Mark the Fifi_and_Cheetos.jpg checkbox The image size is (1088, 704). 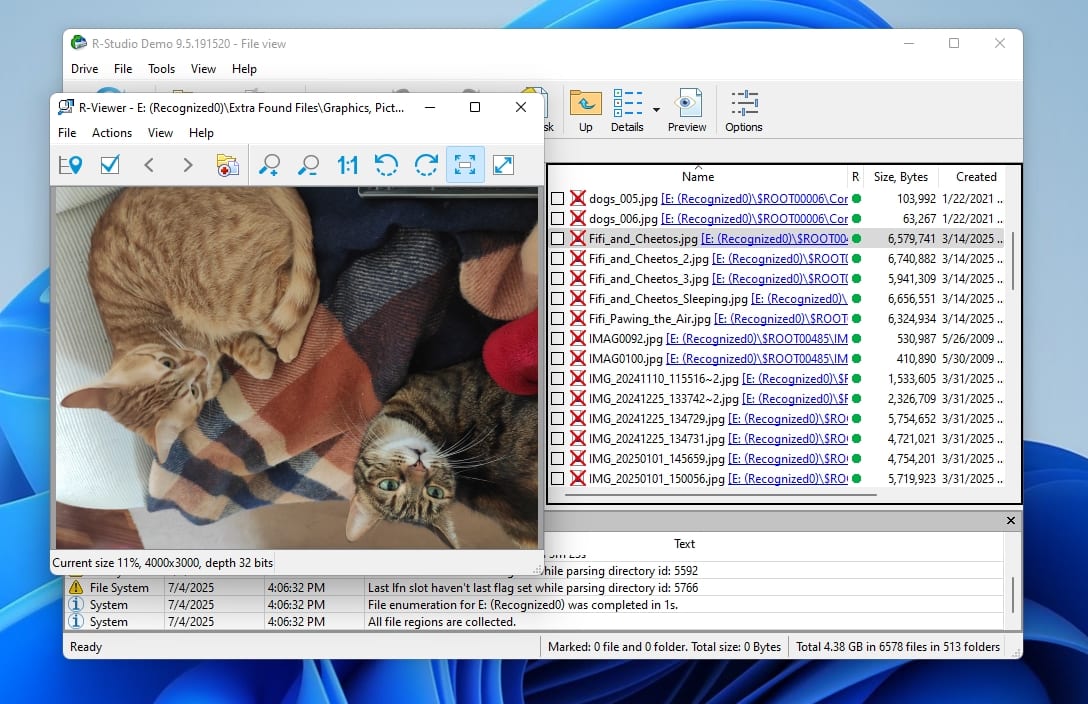tap(557, 239)
